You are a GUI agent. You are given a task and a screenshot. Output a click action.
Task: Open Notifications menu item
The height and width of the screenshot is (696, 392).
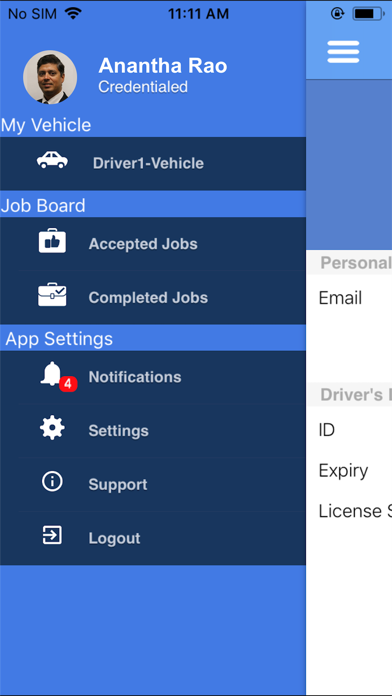pos(153,377)
